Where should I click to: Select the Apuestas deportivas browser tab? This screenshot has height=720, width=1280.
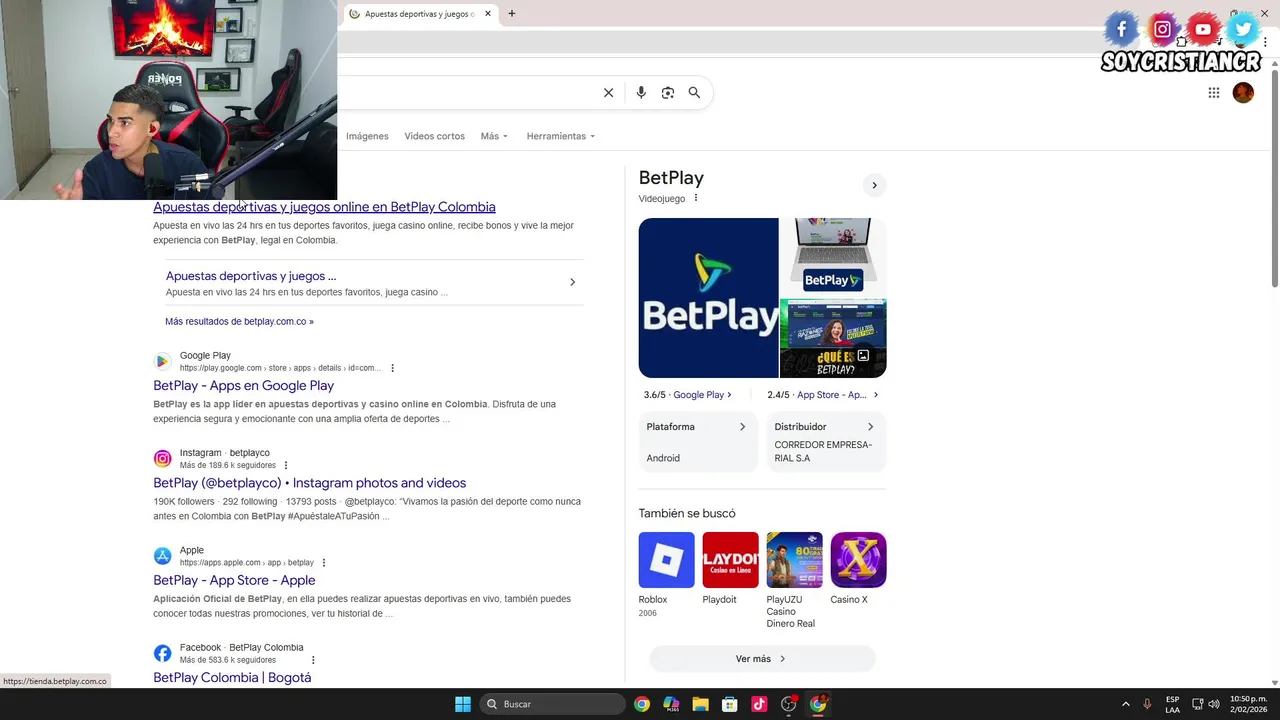(x=420, y=14)
